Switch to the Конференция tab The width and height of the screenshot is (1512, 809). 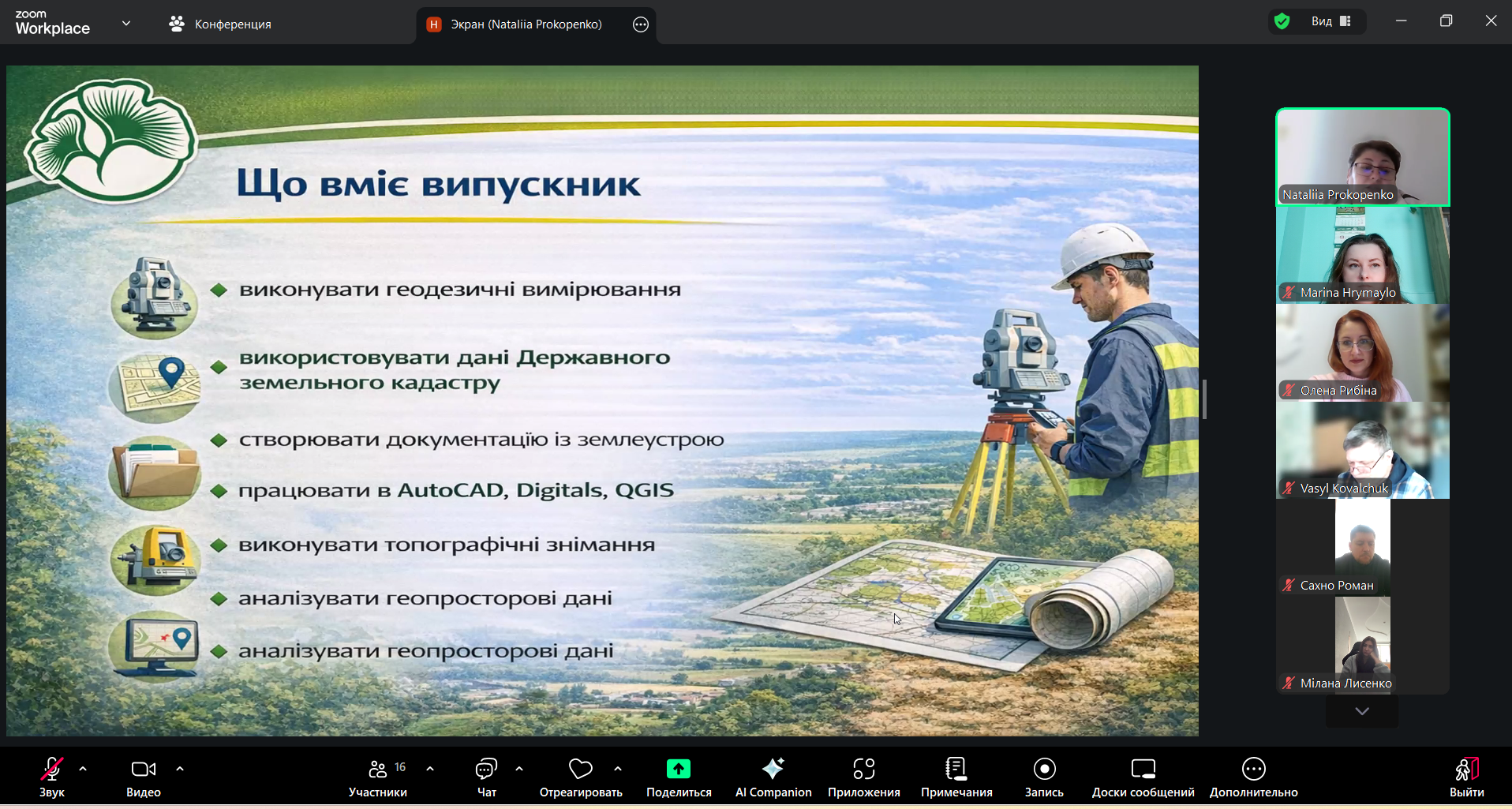tap(220, 24)
